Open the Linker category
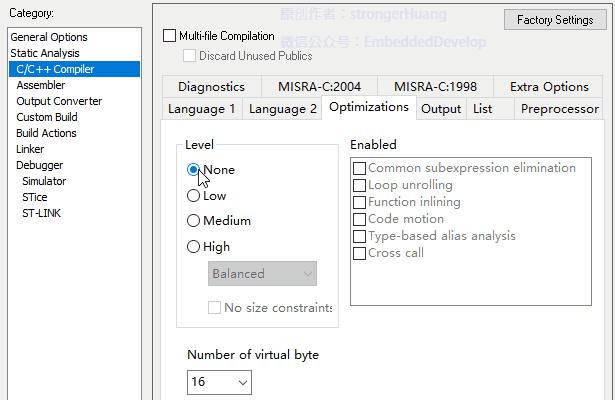Image resolution: width=615 pixels, height=400 pixels. pyautogui.click(x=30, y=149)
